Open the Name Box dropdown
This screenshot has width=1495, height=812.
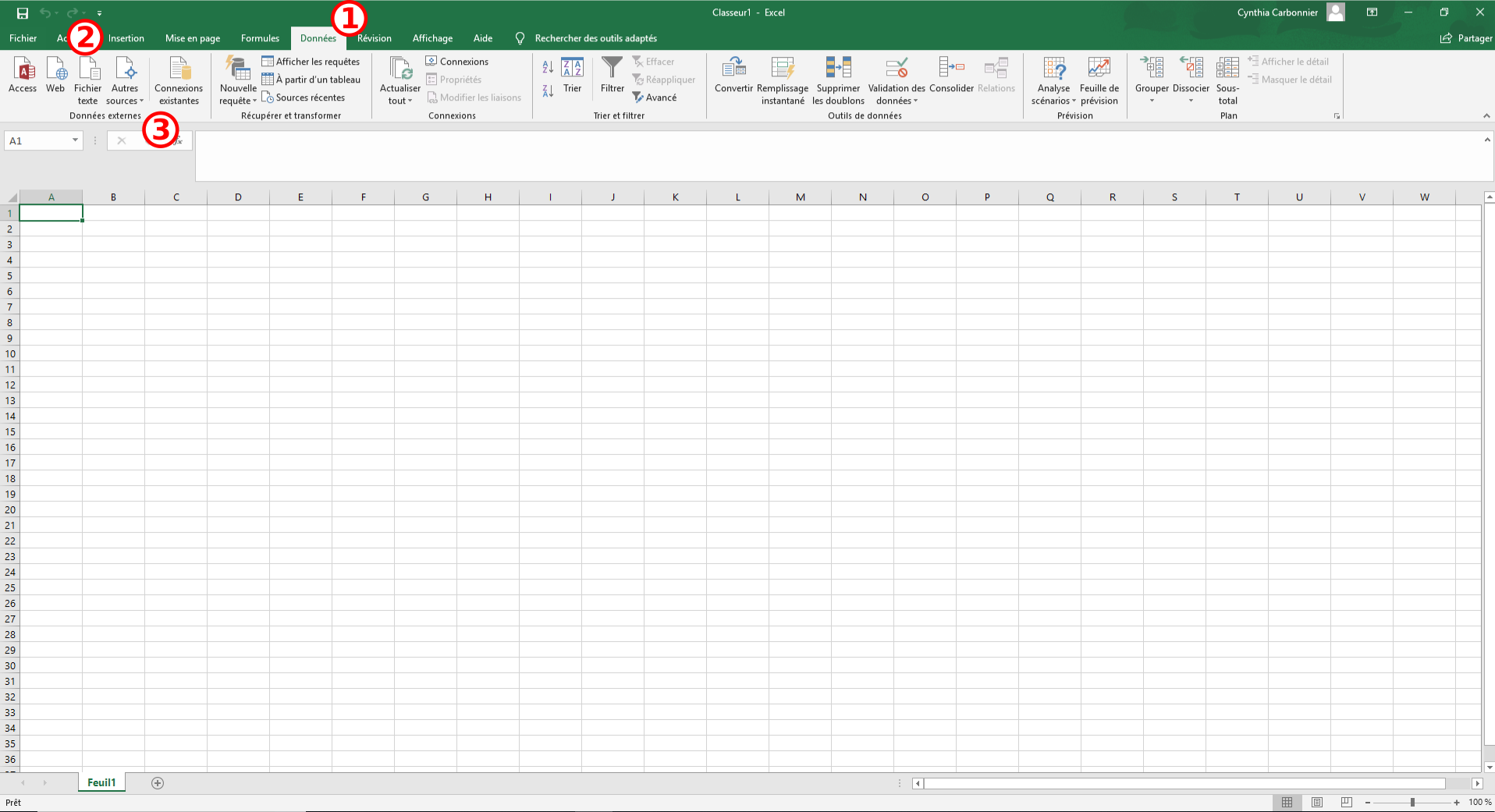(x=75, y=140)
